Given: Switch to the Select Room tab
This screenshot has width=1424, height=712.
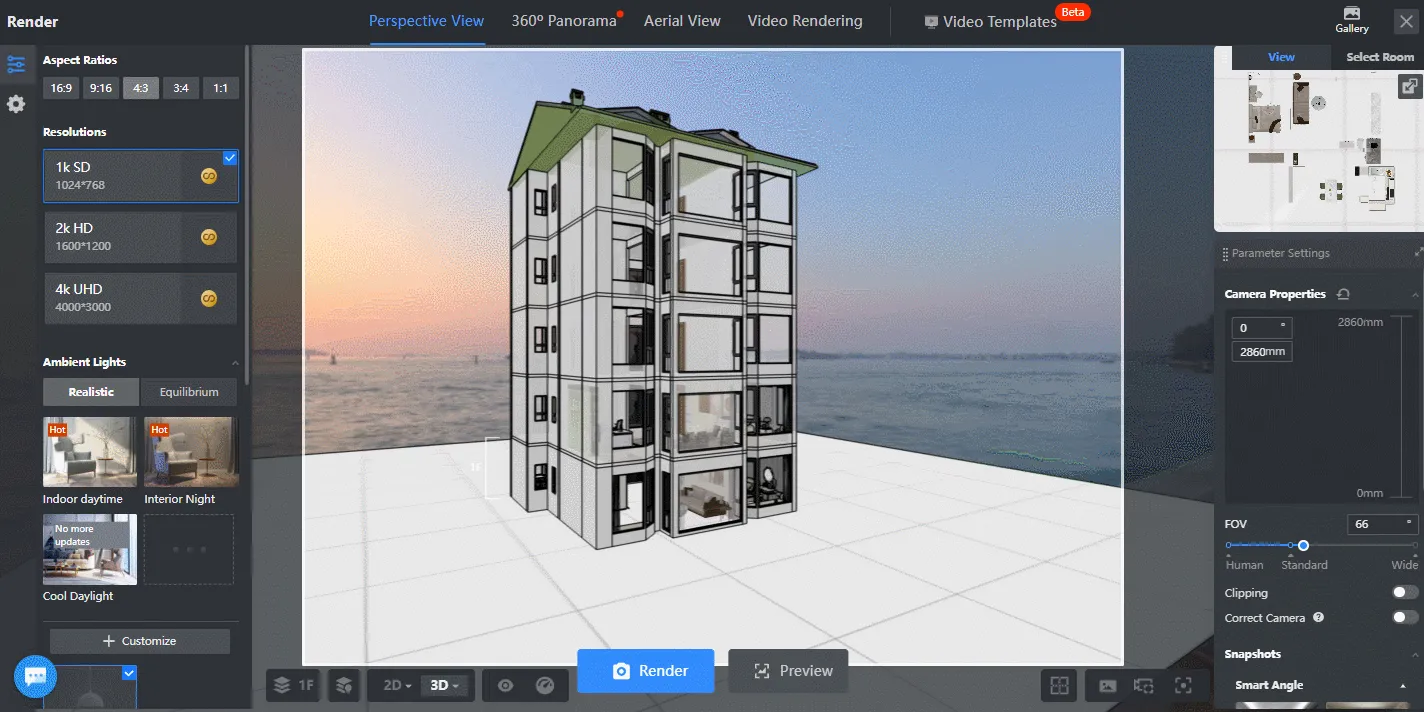Looking at the screenshot, I should click(x=1379, y=57).
